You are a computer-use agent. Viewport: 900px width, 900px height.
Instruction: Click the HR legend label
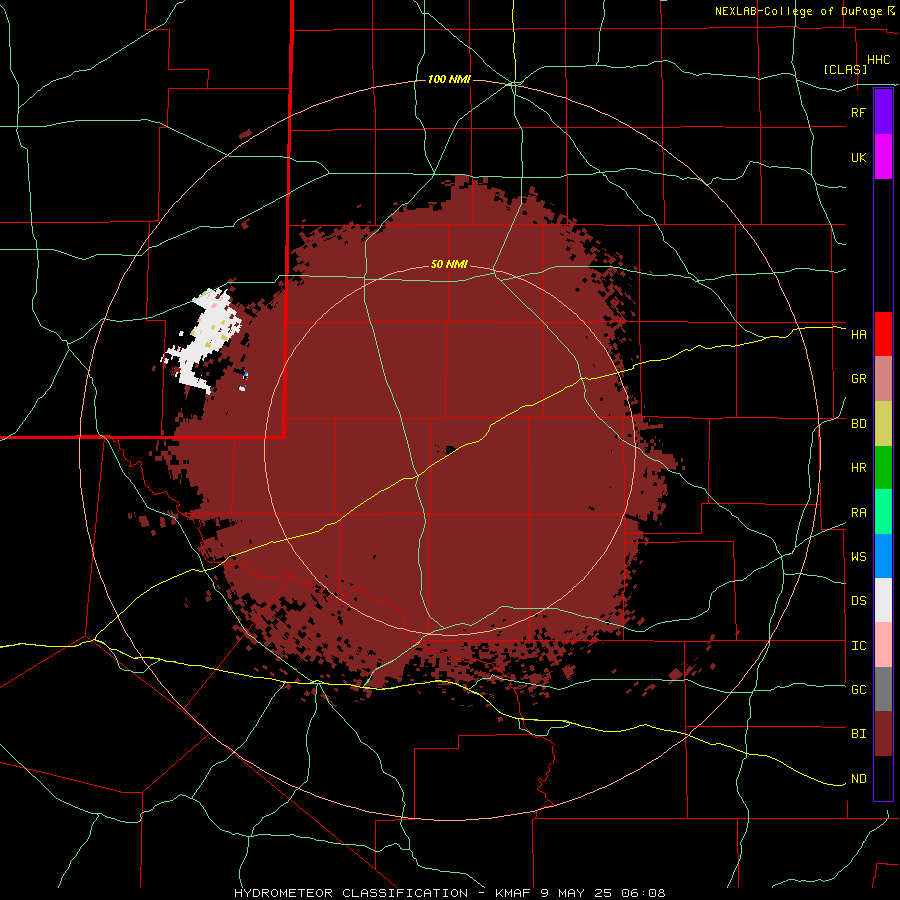(858, 468)
